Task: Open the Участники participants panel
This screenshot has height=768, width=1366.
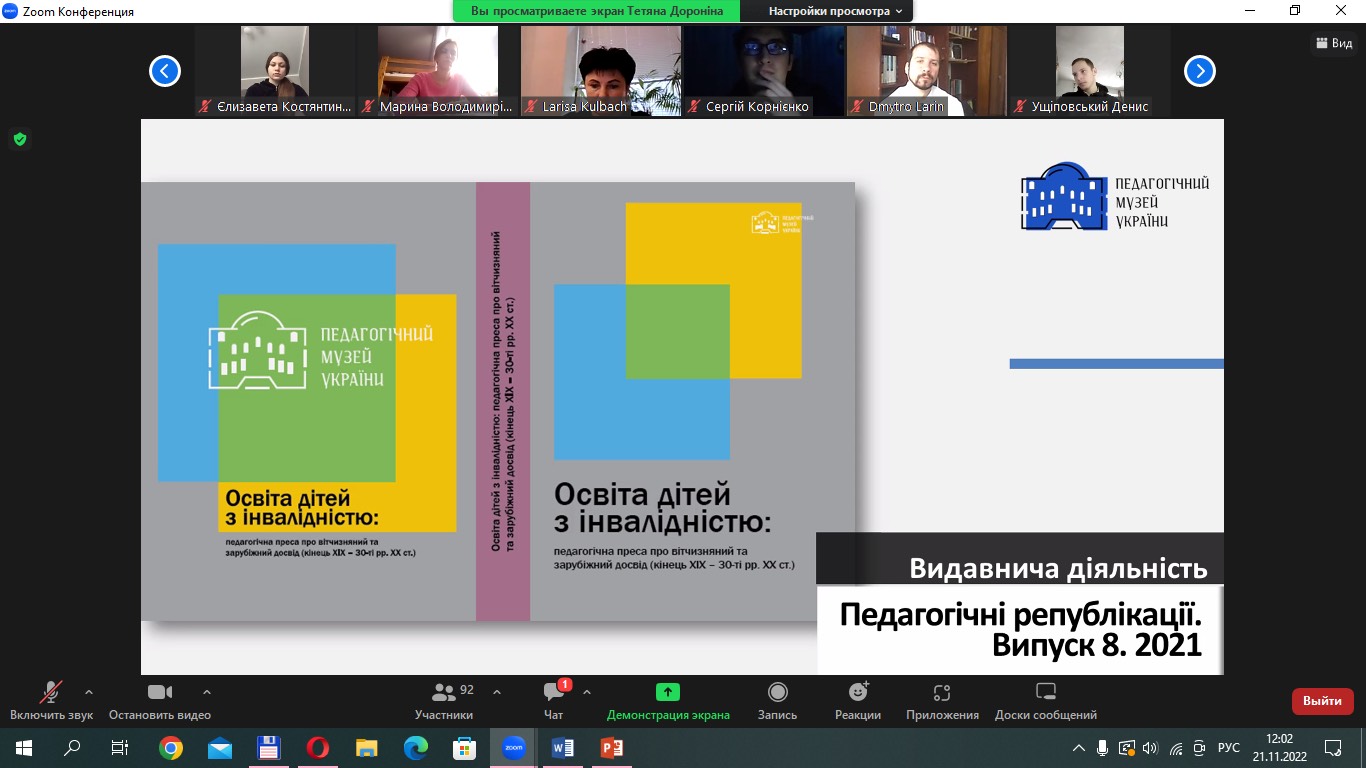Action: [x=444, y=700]
